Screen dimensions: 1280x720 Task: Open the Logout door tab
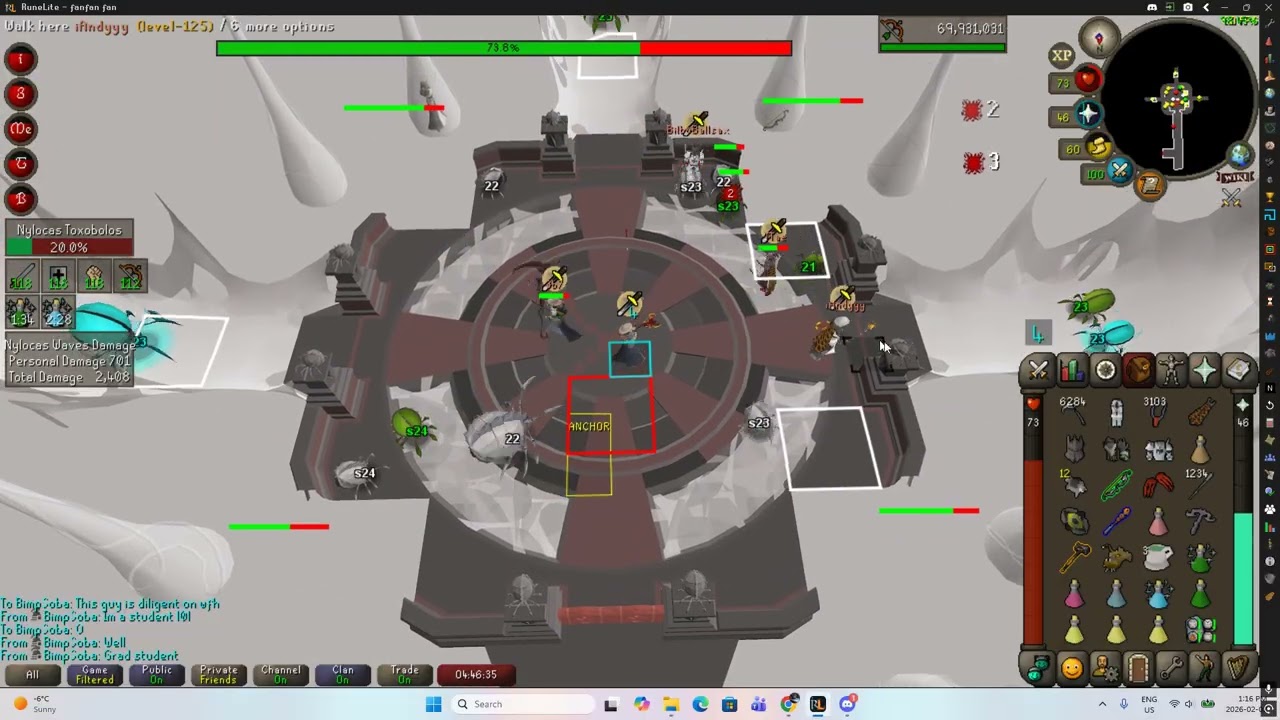click(1138, 667)
